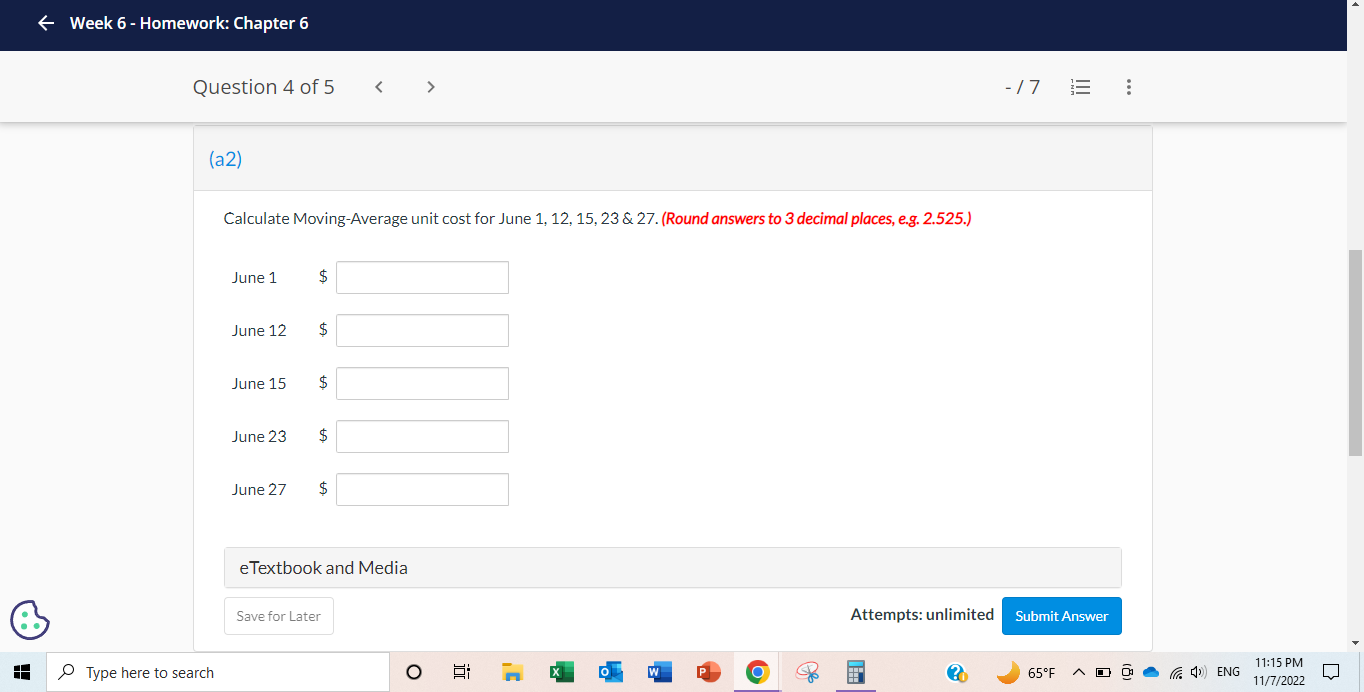
Task: Open Task View on the taskbar
Action: click(x=462, y=673)
